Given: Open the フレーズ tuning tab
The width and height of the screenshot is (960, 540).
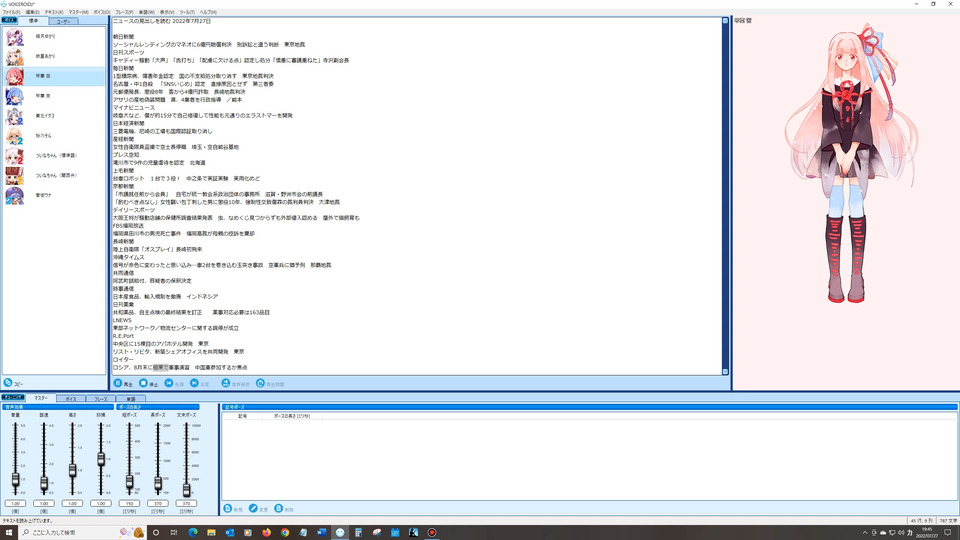Looking at the screenshot, I should (100, 399).
